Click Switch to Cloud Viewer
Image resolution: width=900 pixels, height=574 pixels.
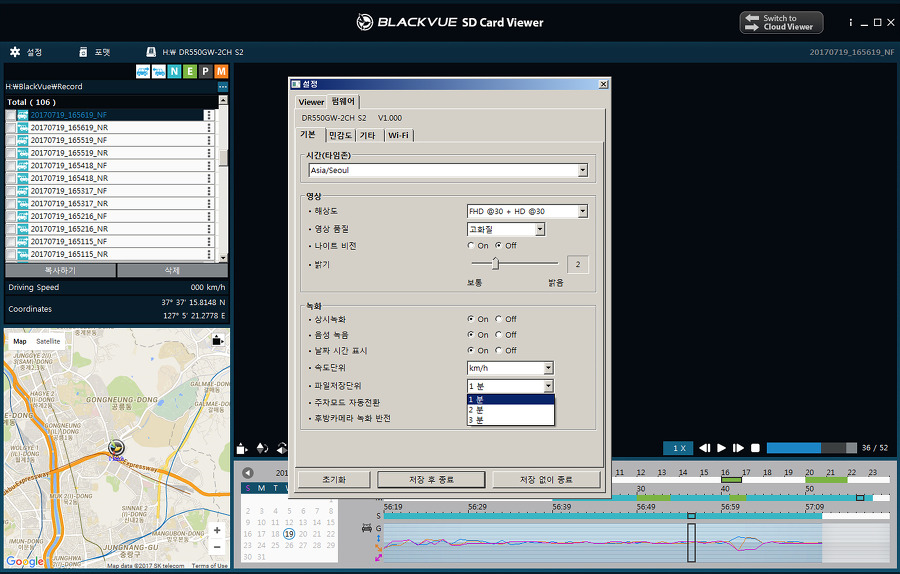(781, 22)
